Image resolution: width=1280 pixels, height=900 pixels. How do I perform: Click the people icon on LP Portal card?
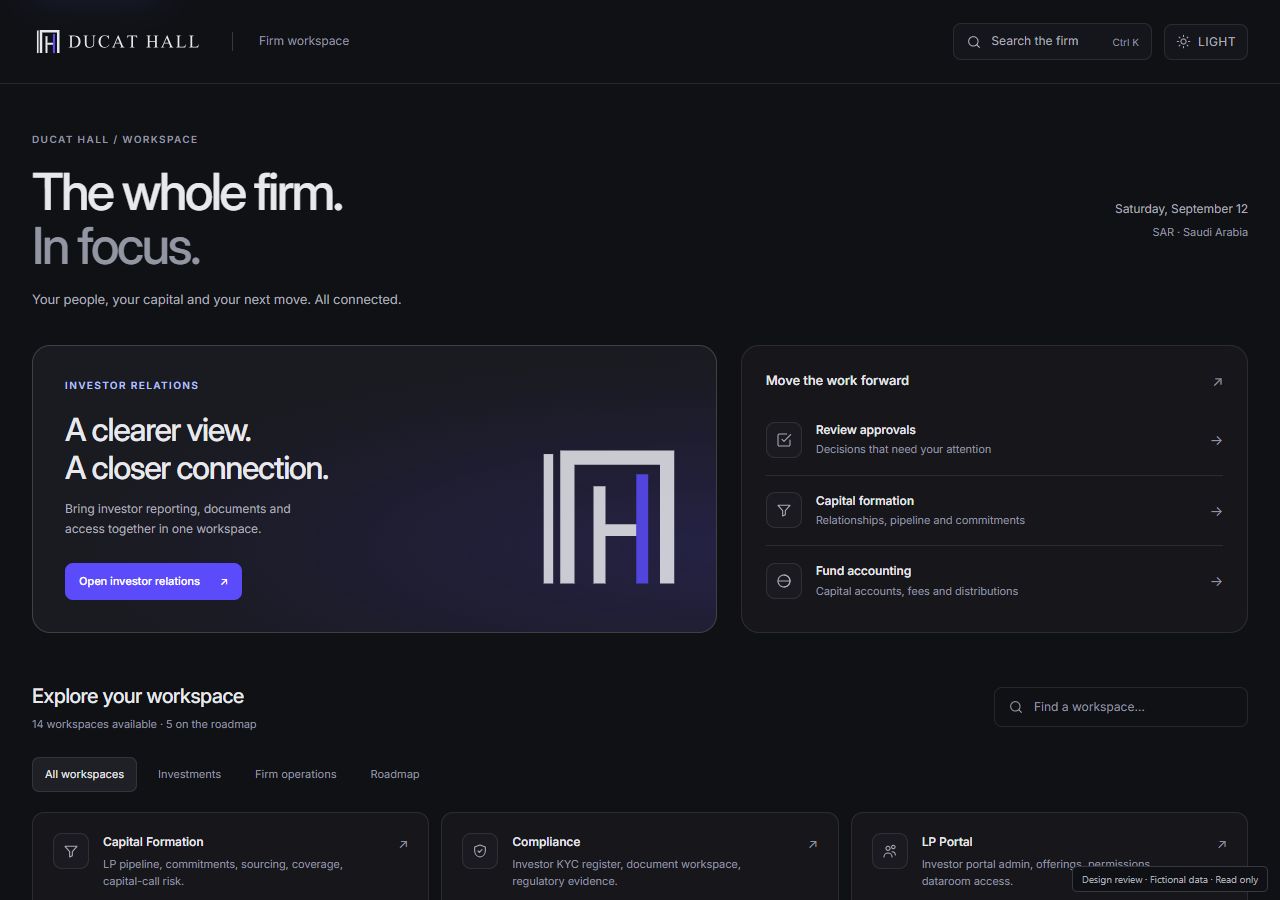tap(890, 851)
